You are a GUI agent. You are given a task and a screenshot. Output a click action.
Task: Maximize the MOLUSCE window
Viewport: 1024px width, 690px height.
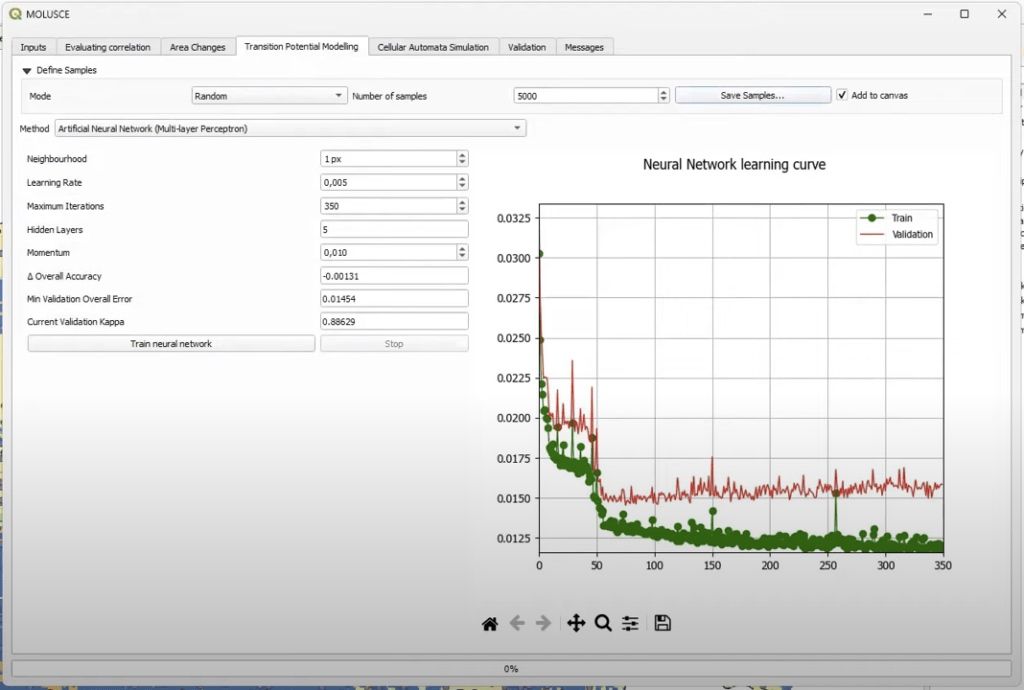965,14
